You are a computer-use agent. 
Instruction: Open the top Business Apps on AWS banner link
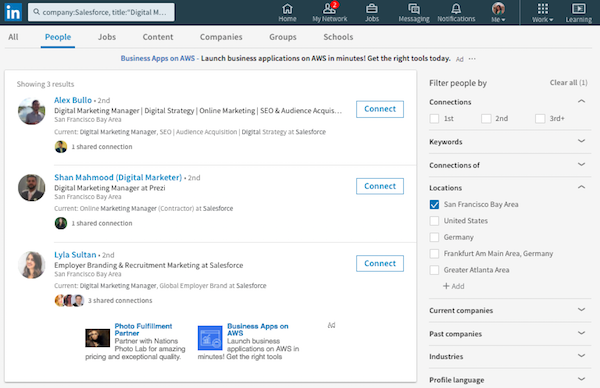point(158,59)
